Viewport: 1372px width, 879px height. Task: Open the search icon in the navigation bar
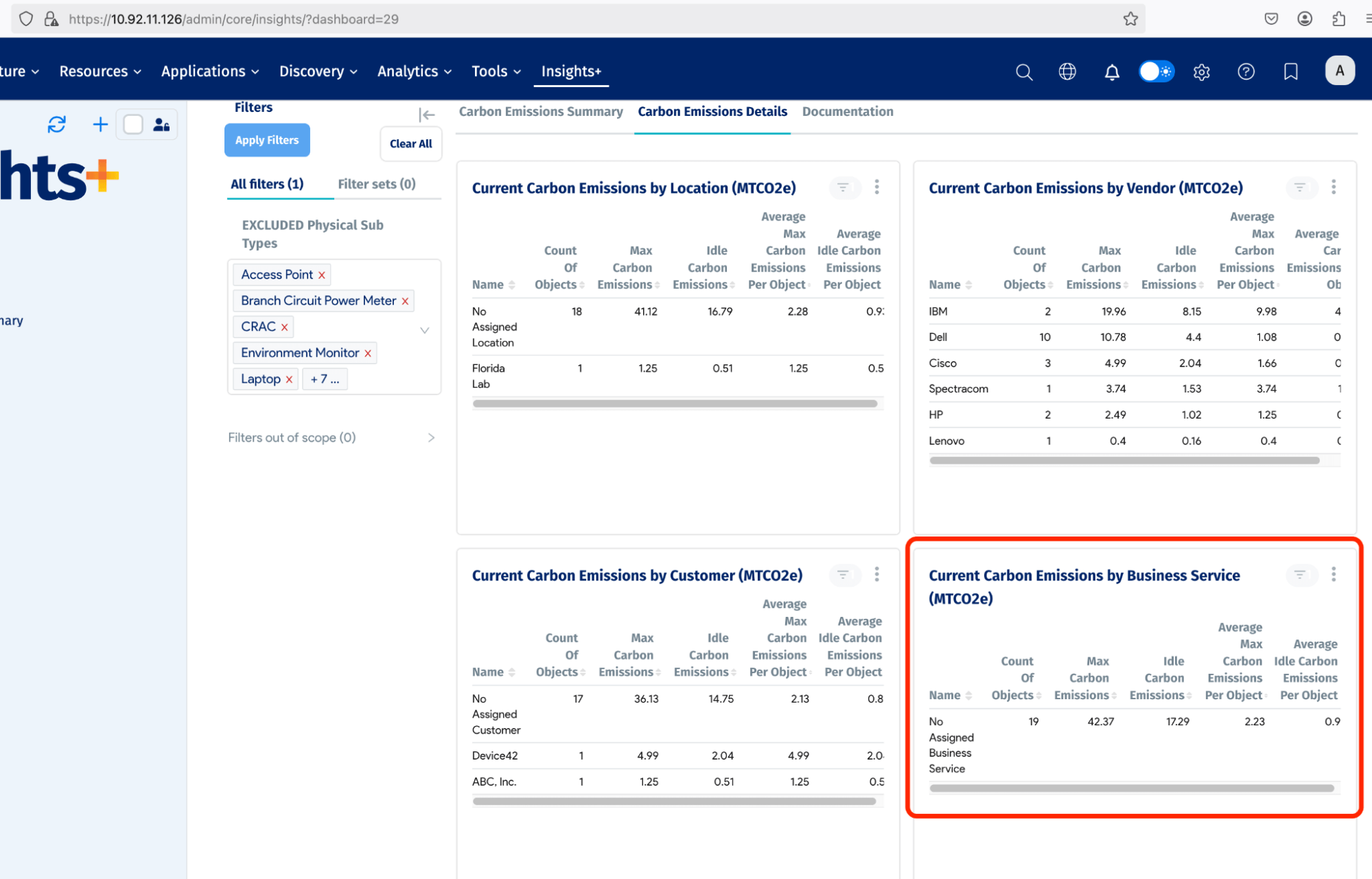(x=1023, y=71)
